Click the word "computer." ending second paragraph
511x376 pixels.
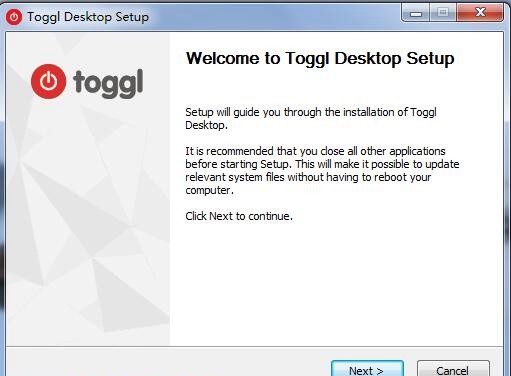pos(209,191)
